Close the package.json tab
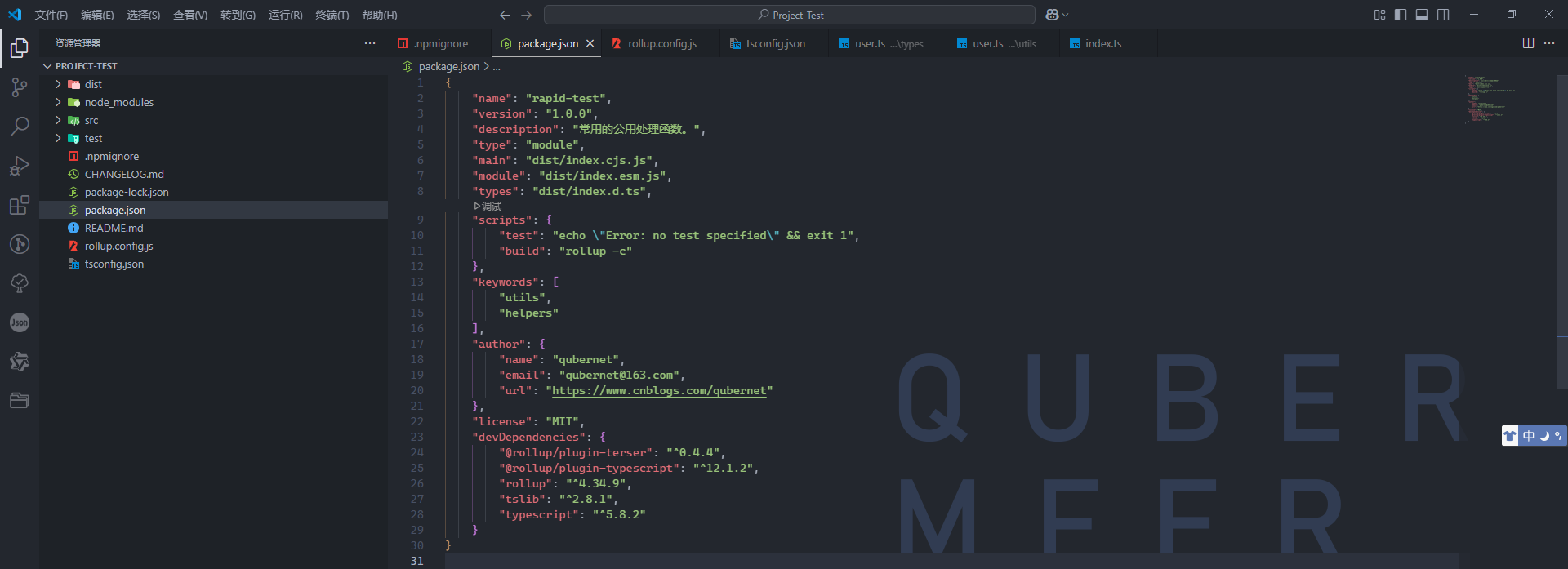The height and width of the screenshot is (569, 1568). (590, 43)
